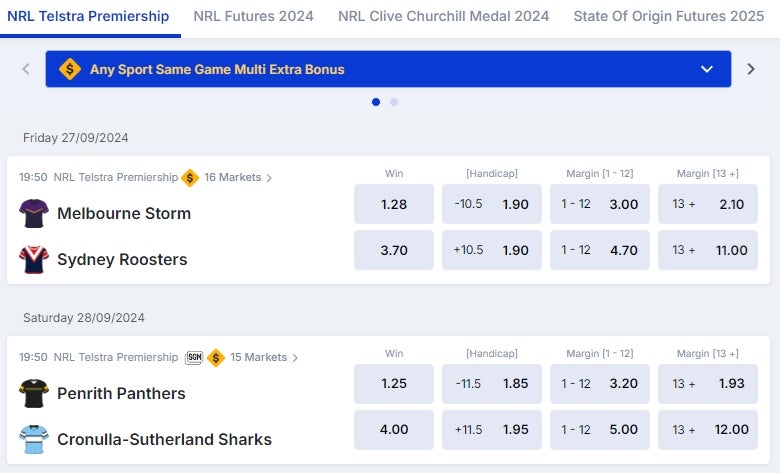Click the Sydney Roosters jersey icon
Viewport: 780px width, 473px height.
coord(34,259)
